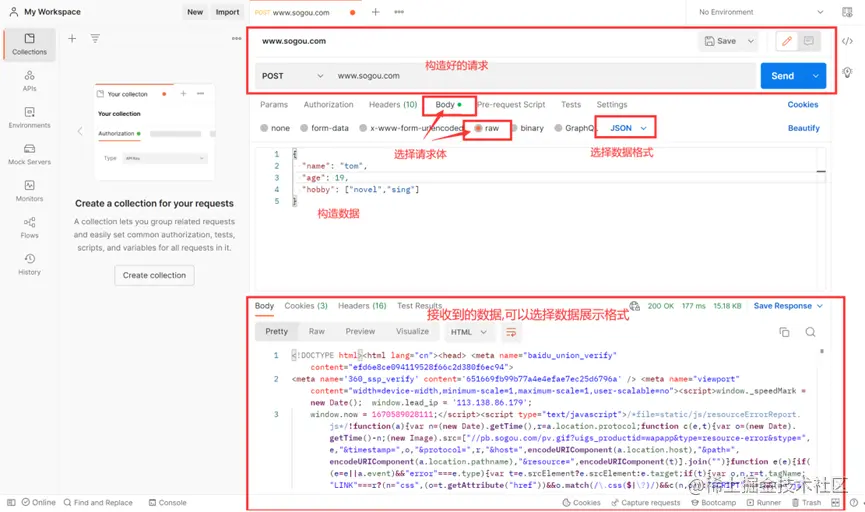The image size is (865, 512).
Task: Open the JSON format dropdown
Action: tap(628, 128)
